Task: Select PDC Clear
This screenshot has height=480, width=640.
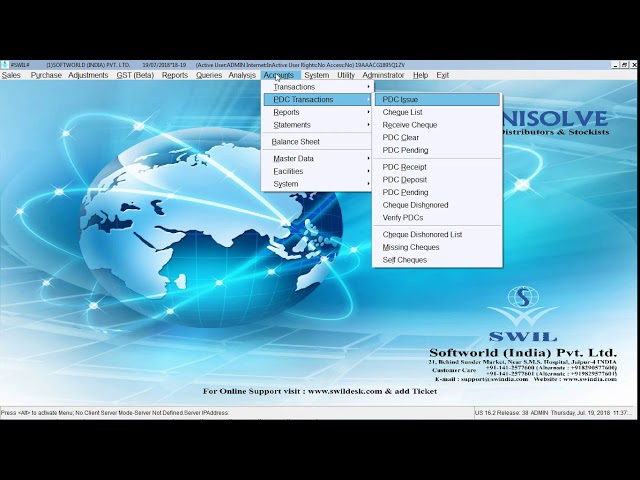Action: tap(437, 138)
